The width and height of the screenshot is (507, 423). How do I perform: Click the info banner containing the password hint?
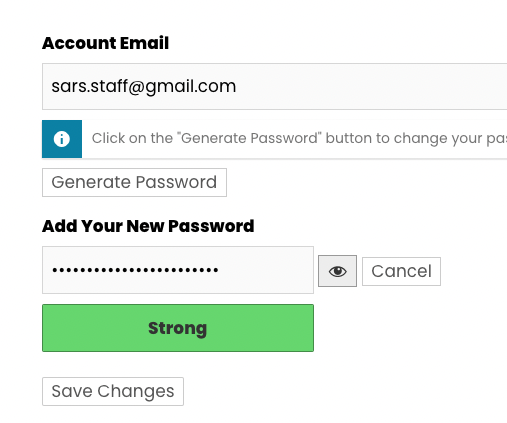pos(274,139)
